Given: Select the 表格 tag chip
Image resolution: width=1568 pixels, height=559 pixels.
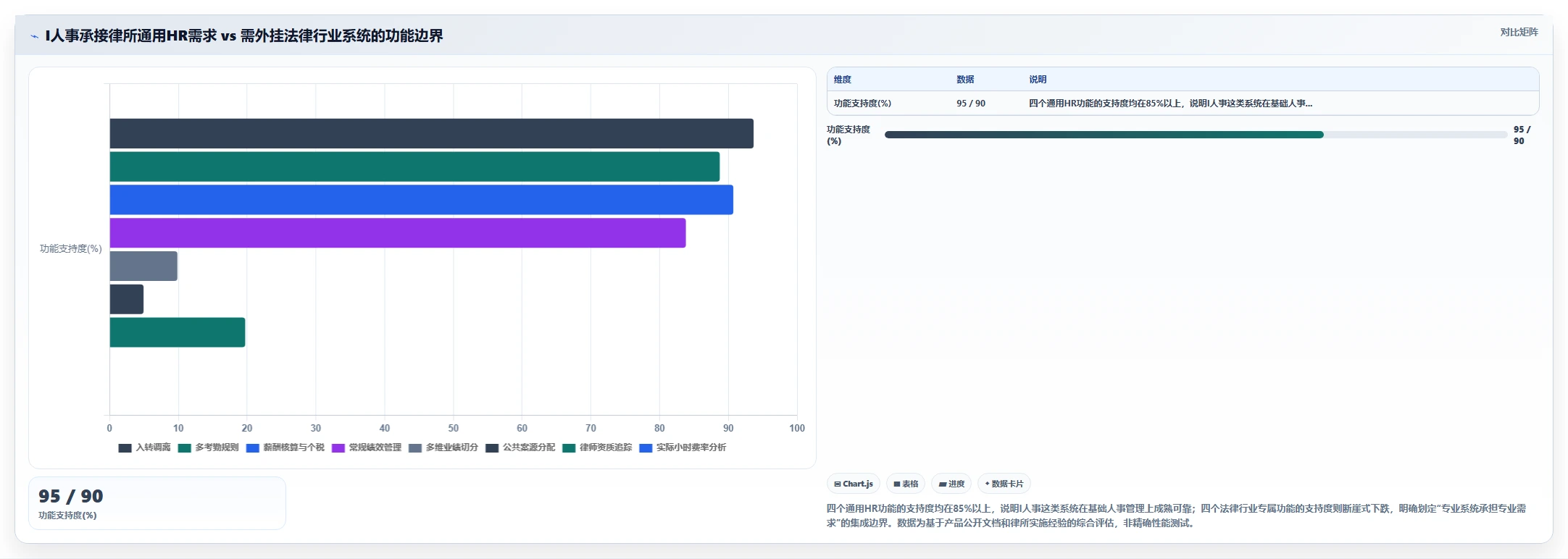Looking at the screenshot, I should pyautogui.click(x=906, y=484).
